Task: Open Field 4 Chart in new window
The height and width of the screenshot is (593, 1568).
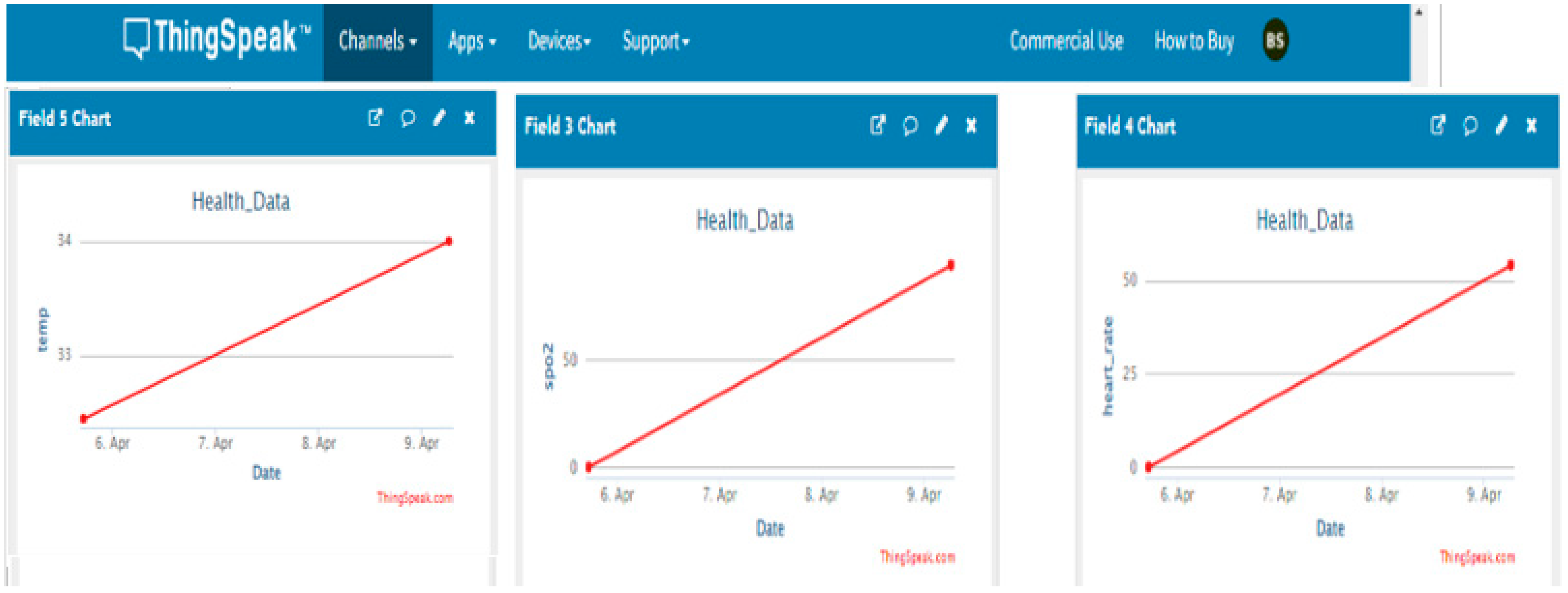Action: pyautogui.click(x=1438, y=125)
